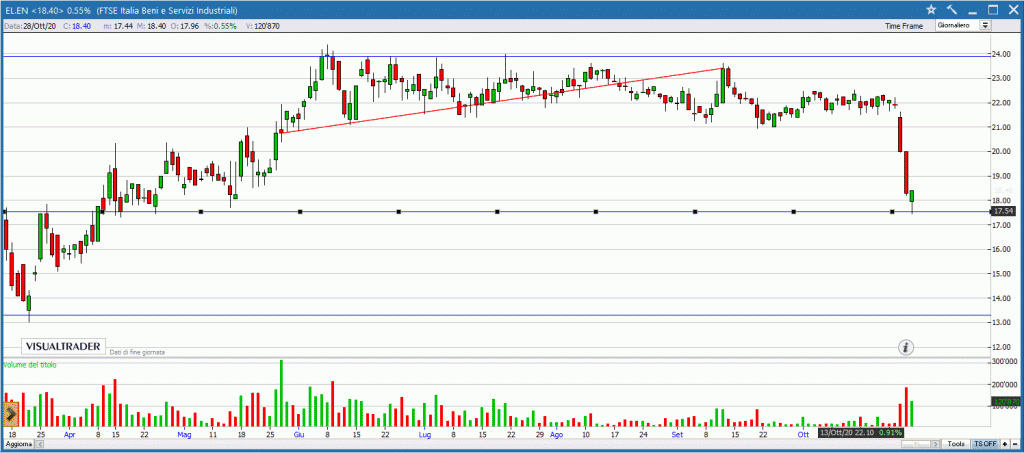Add chart to favorites with star icon
This screenshot has width=1024, height=453.
(x=931, y=10)
